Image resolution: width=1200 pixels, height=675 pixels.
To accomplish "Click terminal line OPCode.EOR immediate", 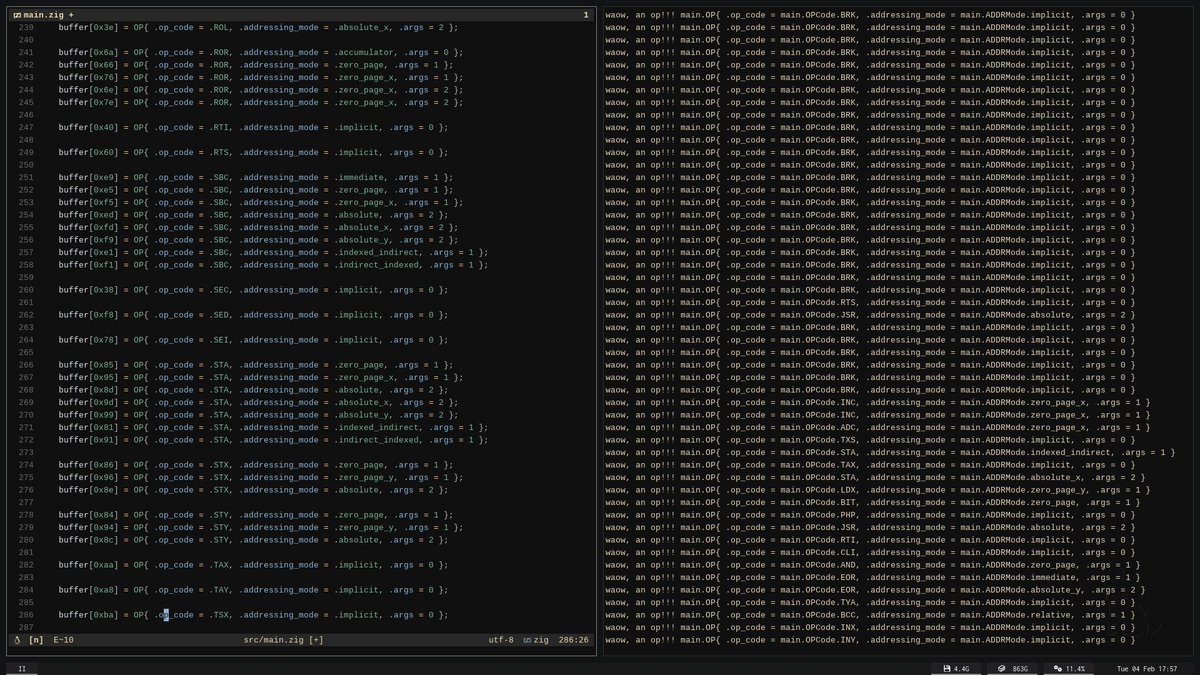I will 873,577.
